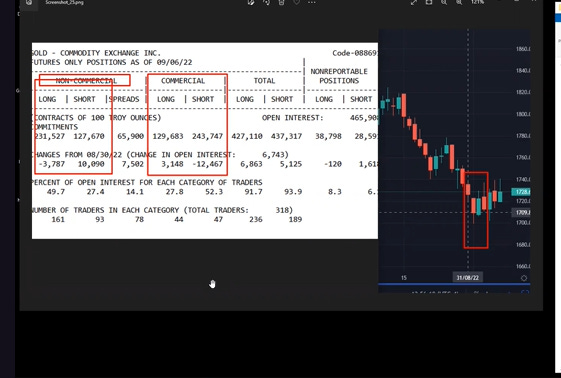Enter full screen with the expand arrows icon
Viewport: 561px width, 378px height.
[414, 2]
